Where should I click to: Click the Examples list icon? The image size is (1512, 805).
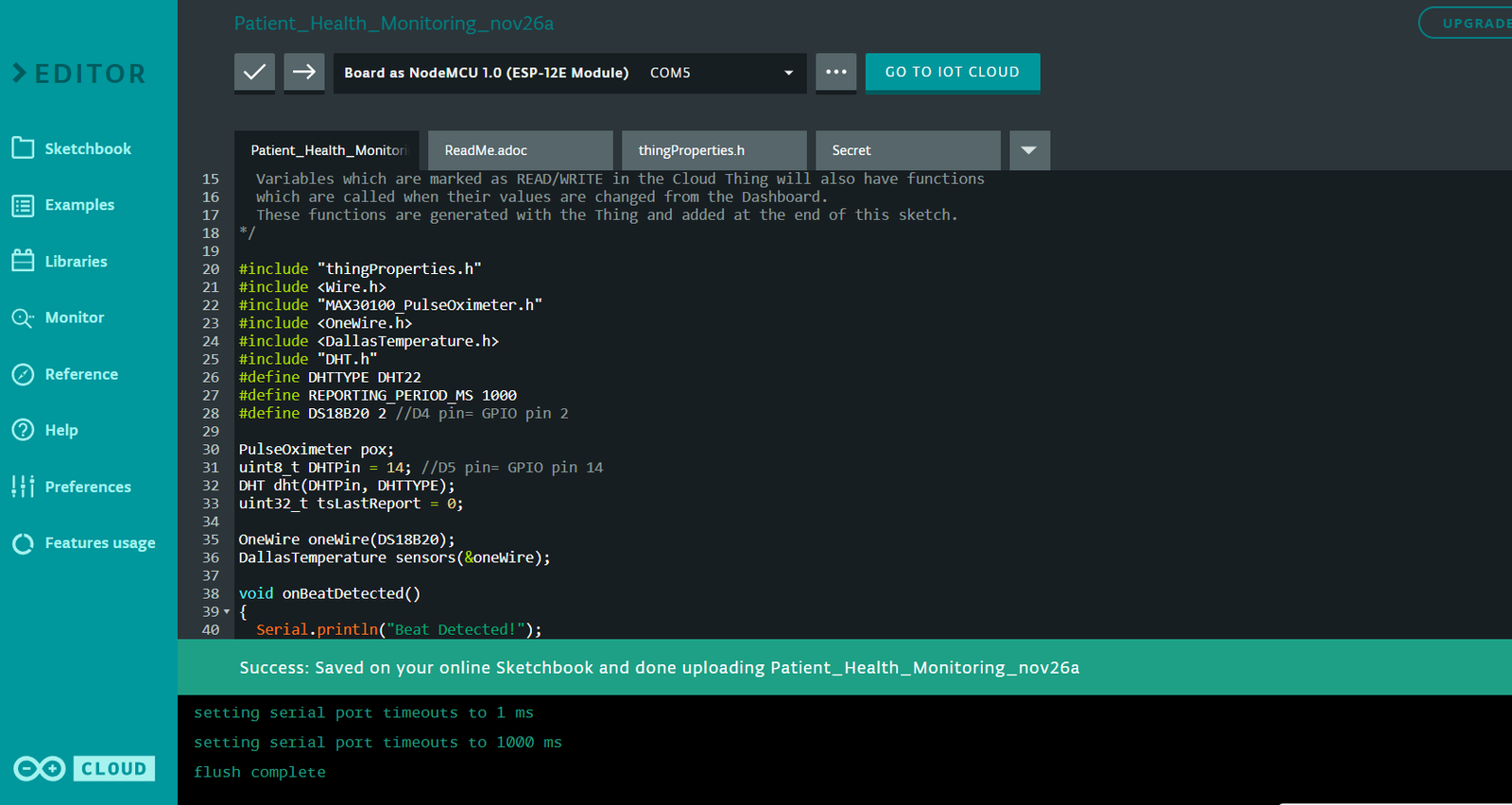point(23,205)
